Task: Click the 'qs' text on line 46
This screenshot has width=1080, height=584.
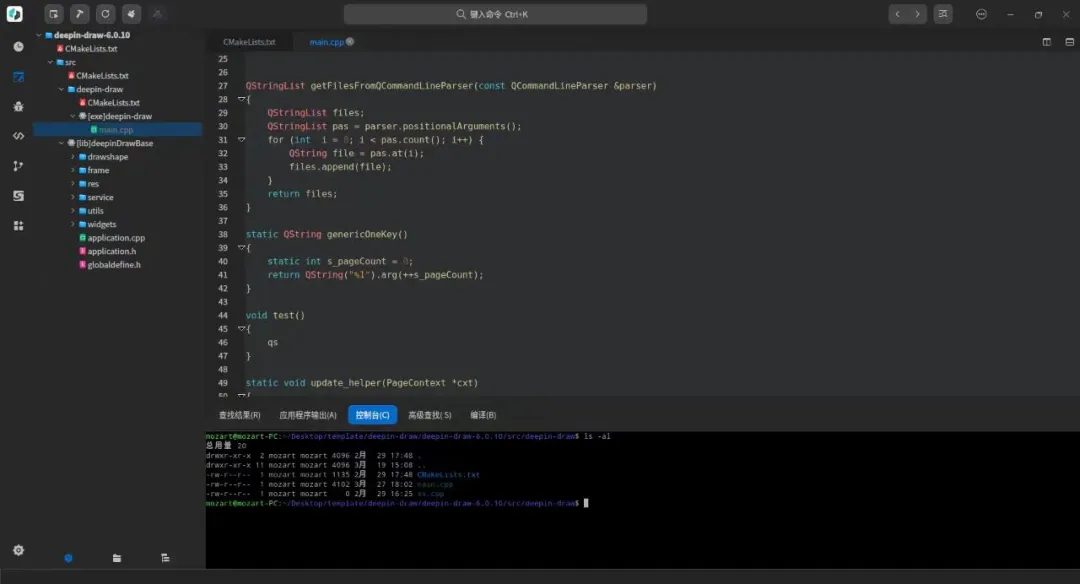Action: click(273, 342)
